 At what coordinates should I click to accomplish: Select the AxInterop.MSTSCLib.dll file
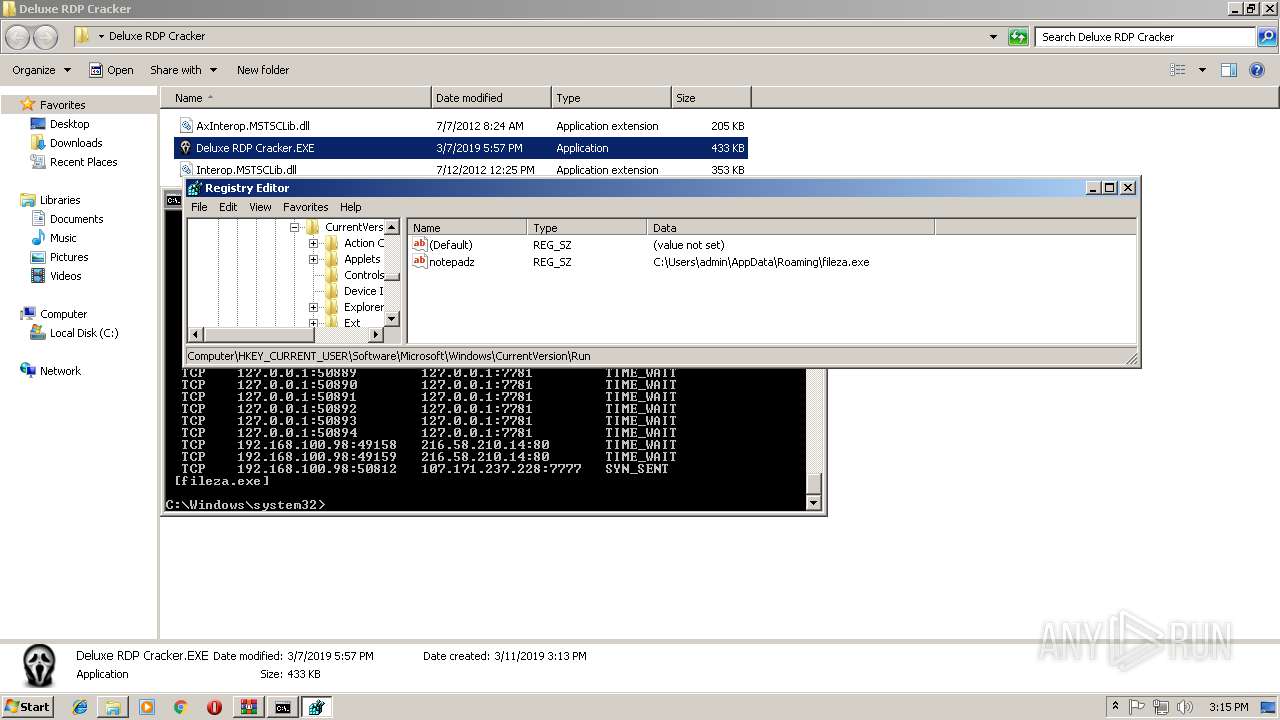[460, 126]
